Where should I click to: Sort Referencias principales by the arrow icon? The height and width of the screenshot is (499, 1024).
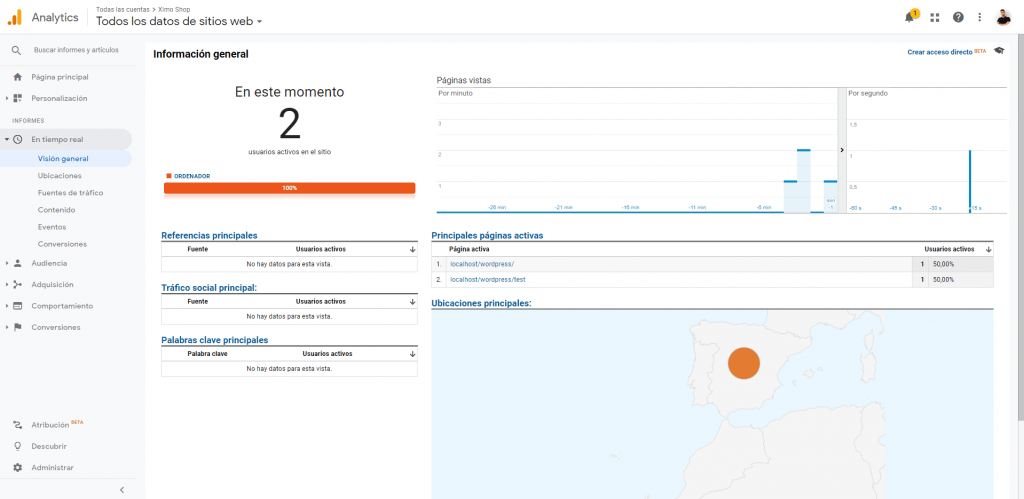[412, 249]
